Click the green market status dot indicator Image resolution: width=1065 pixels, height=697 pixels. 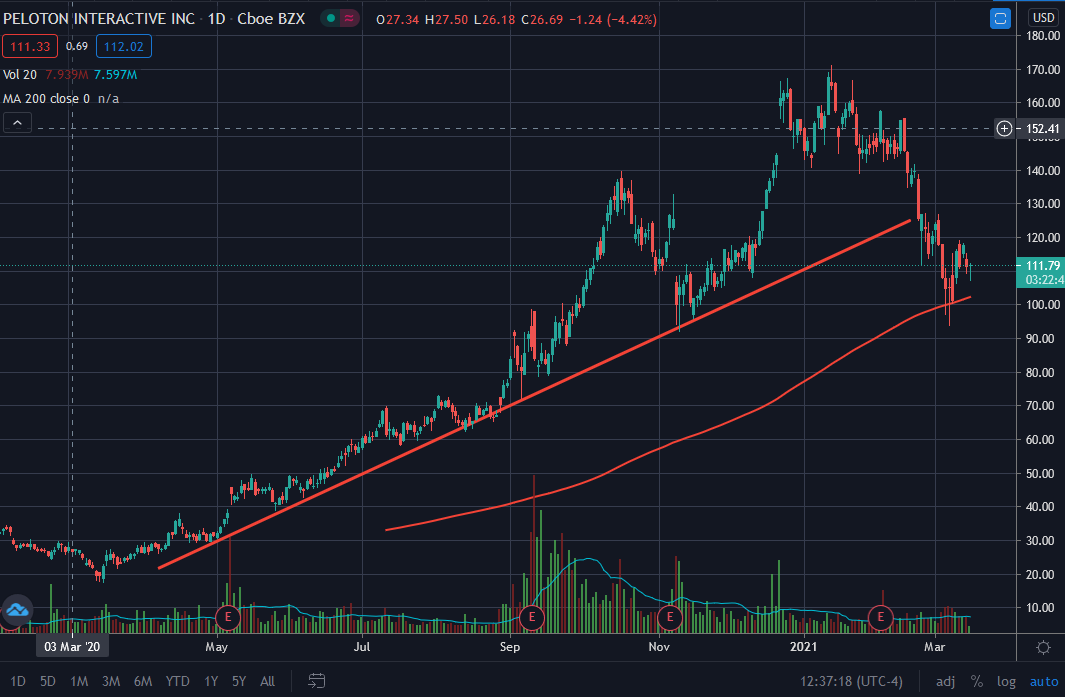click(331, 19)
